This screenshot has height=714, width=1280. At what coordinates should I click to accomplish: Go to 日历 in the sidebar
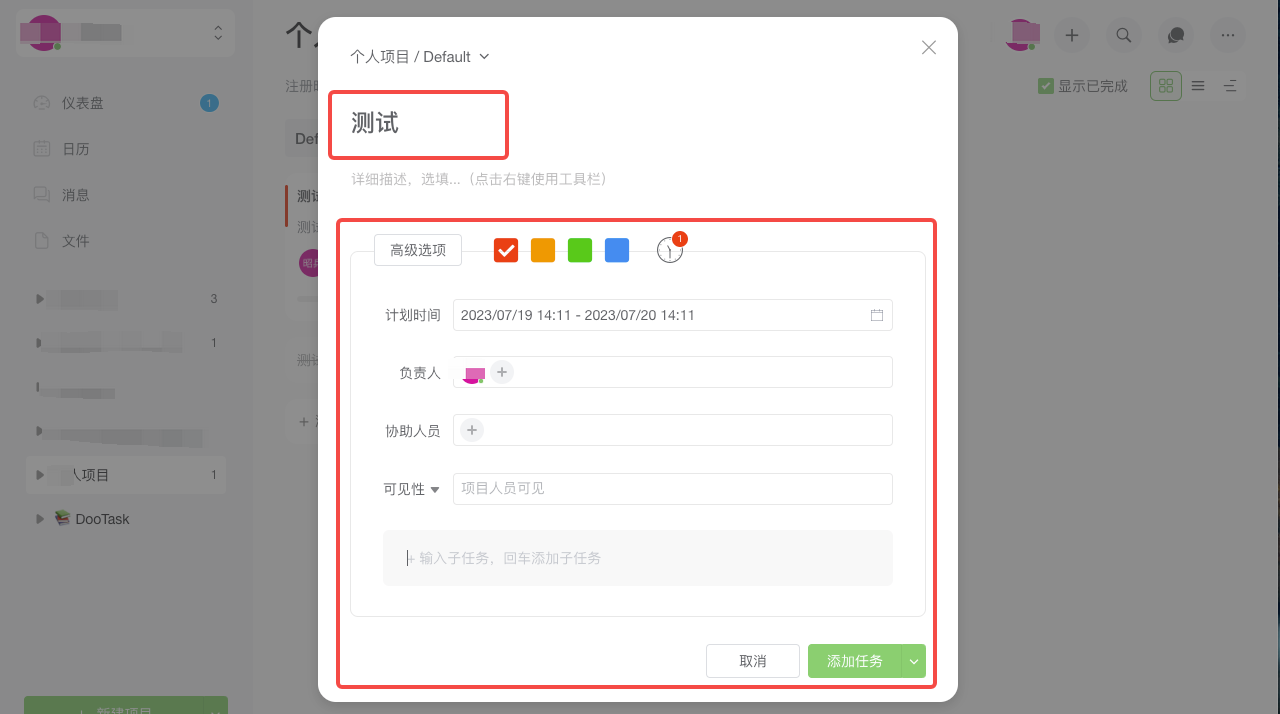tap(76, 149)
